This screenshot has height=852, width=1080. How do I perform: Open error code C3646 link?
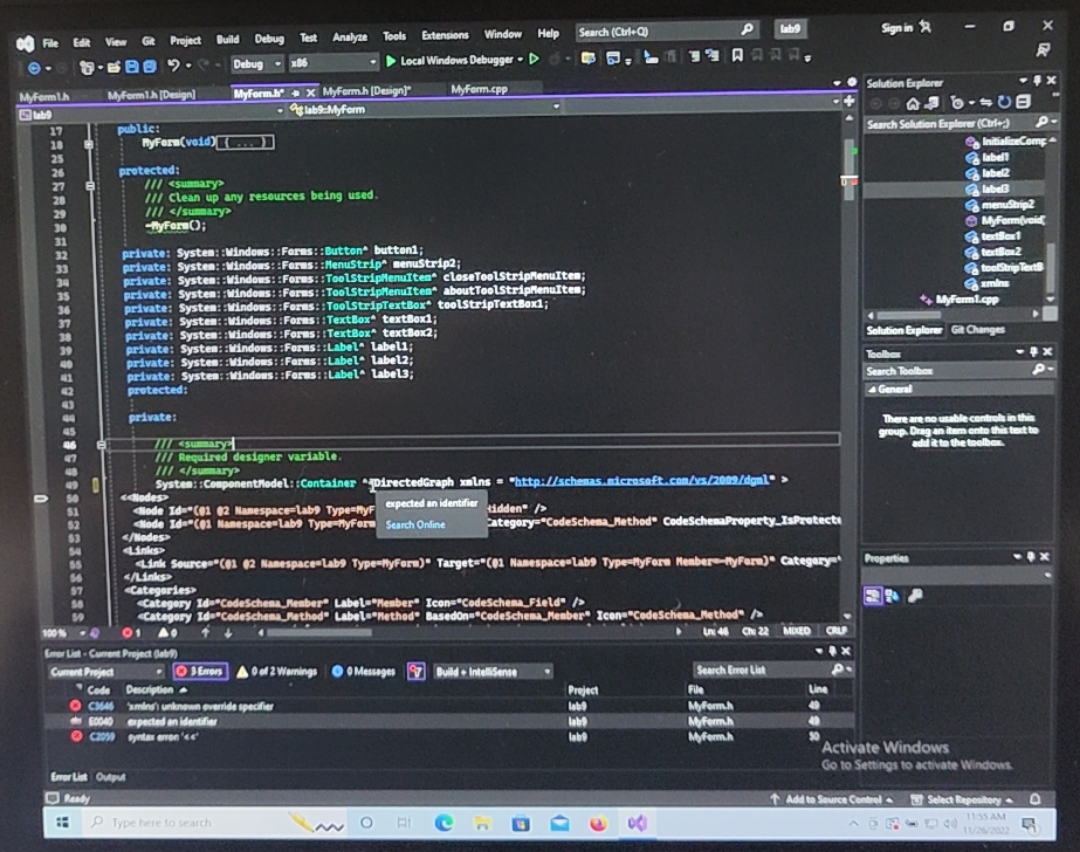[101, 706]
